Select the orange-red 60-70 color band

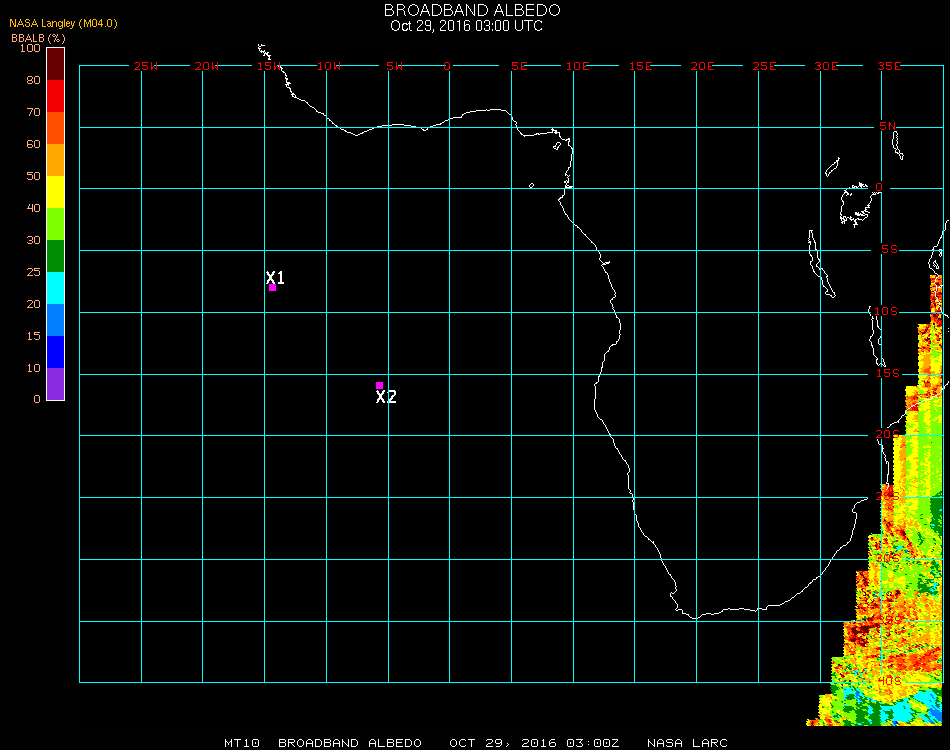55,128
